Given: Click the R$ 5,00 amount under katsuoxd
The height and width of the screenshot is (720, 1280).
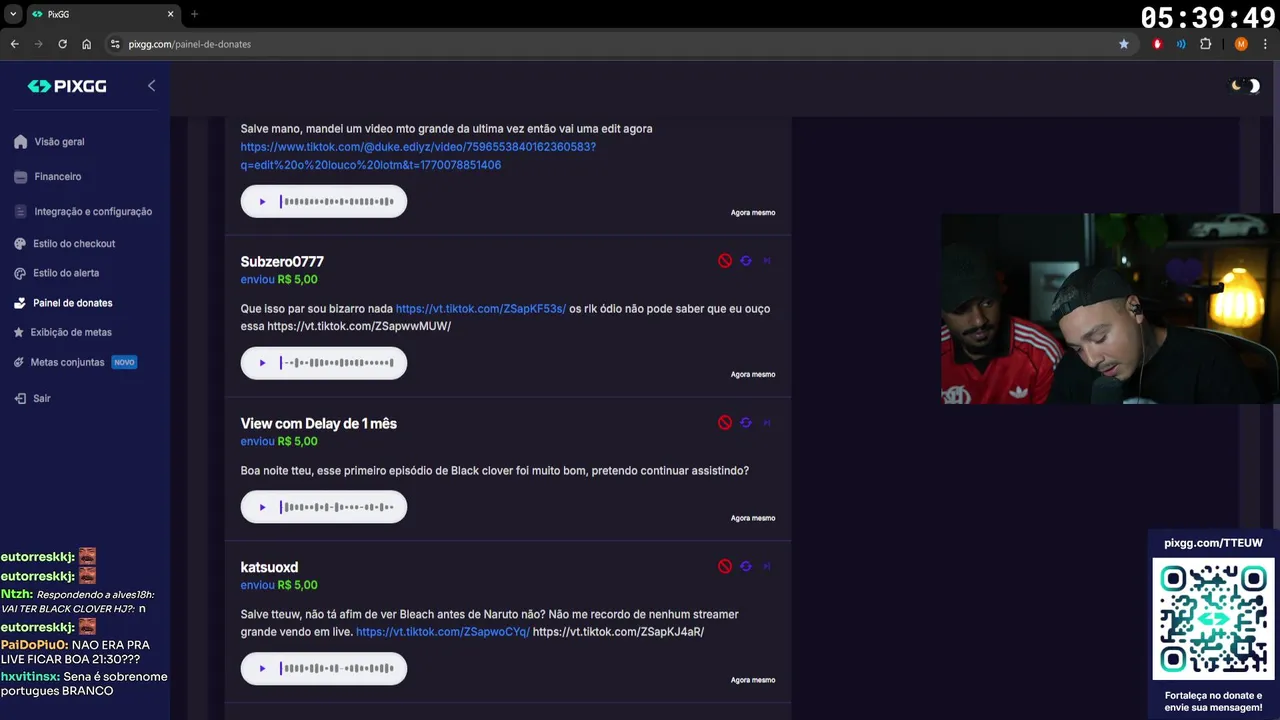Looking at the screenshot, I should tap(297, 585).
